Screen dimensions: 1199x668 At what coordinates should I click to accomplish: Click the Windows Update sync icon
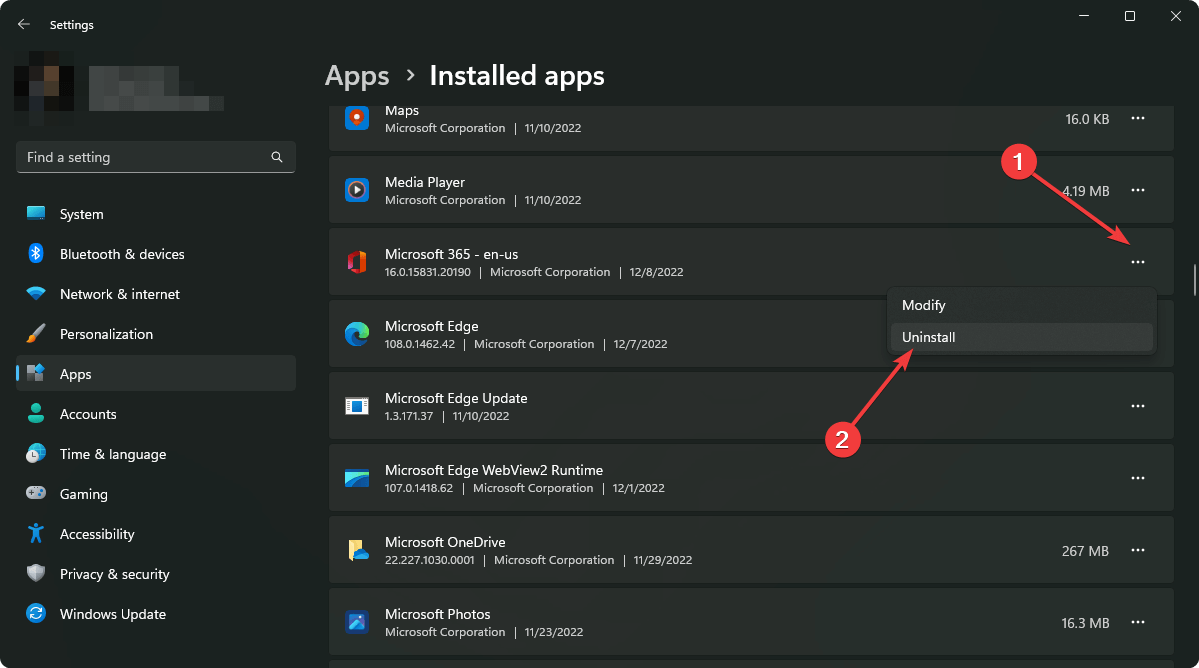[x=36, y=613]
